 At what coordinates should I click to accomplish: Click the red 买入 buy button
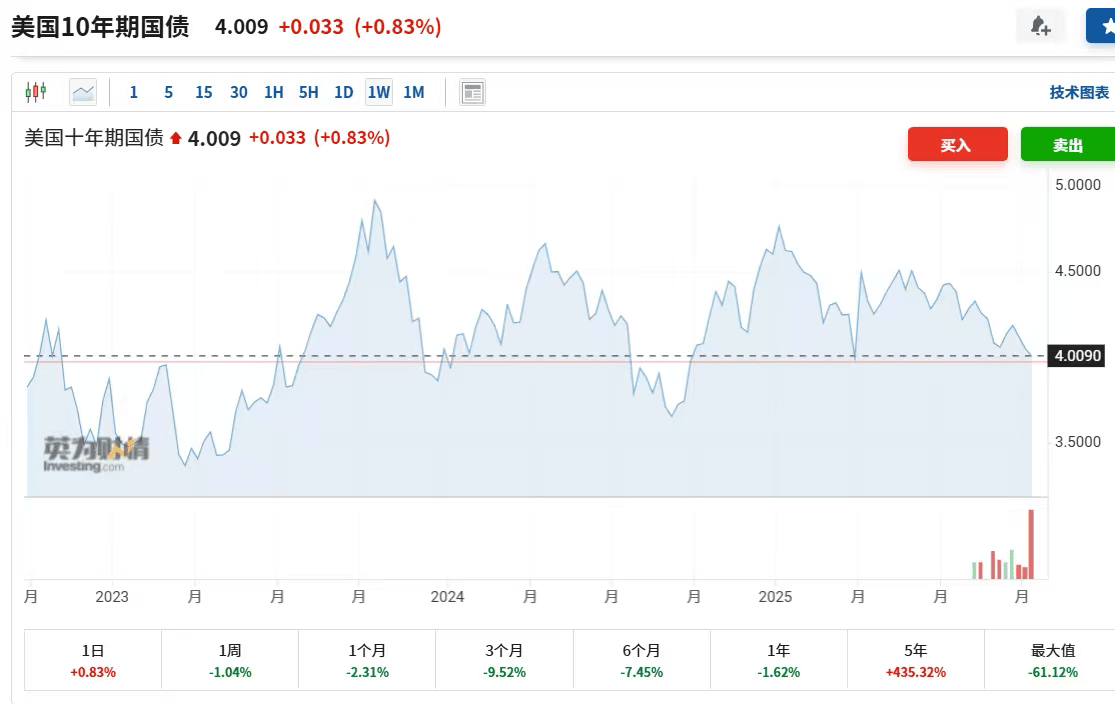point(957,145)
